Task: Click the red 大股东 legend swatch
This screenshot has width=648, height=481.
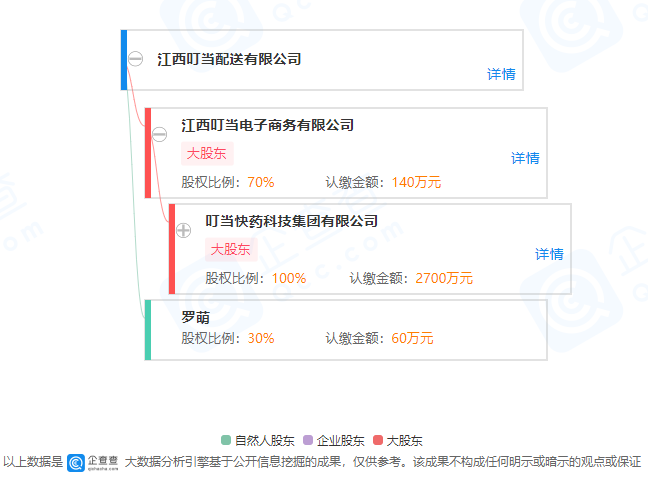Action: coord(378,440)
